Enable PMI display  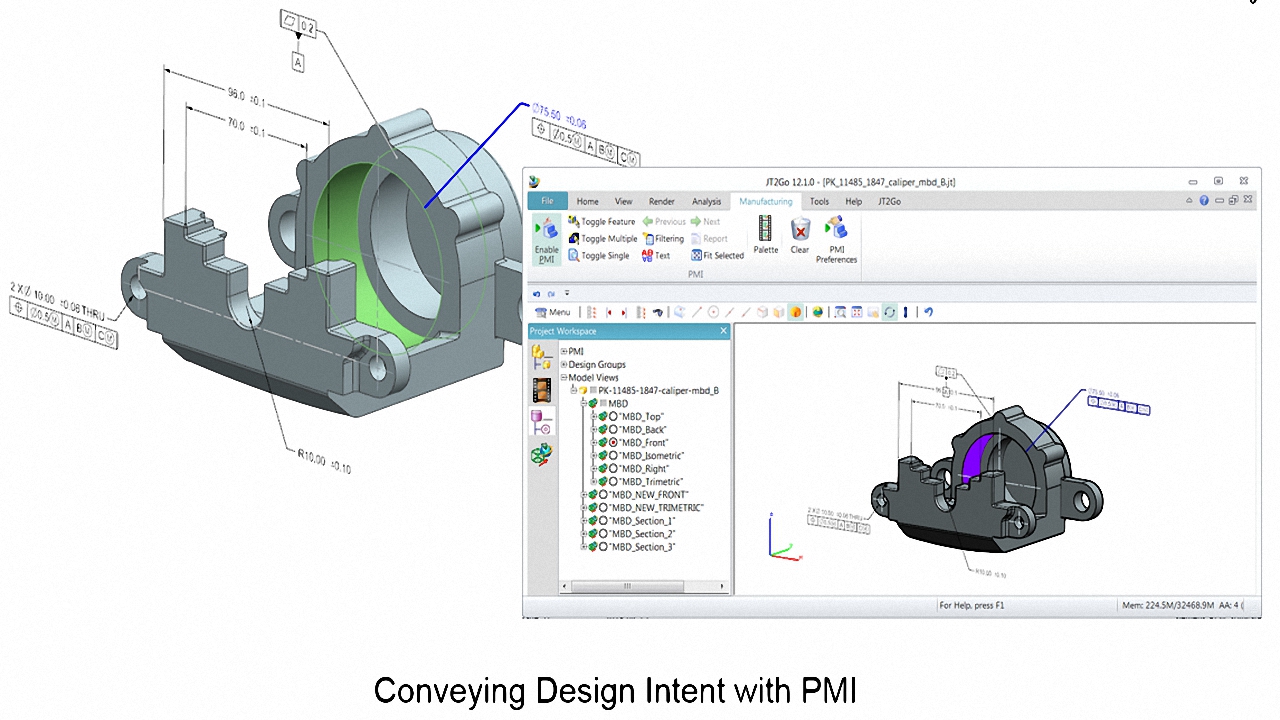click(547, 238)
